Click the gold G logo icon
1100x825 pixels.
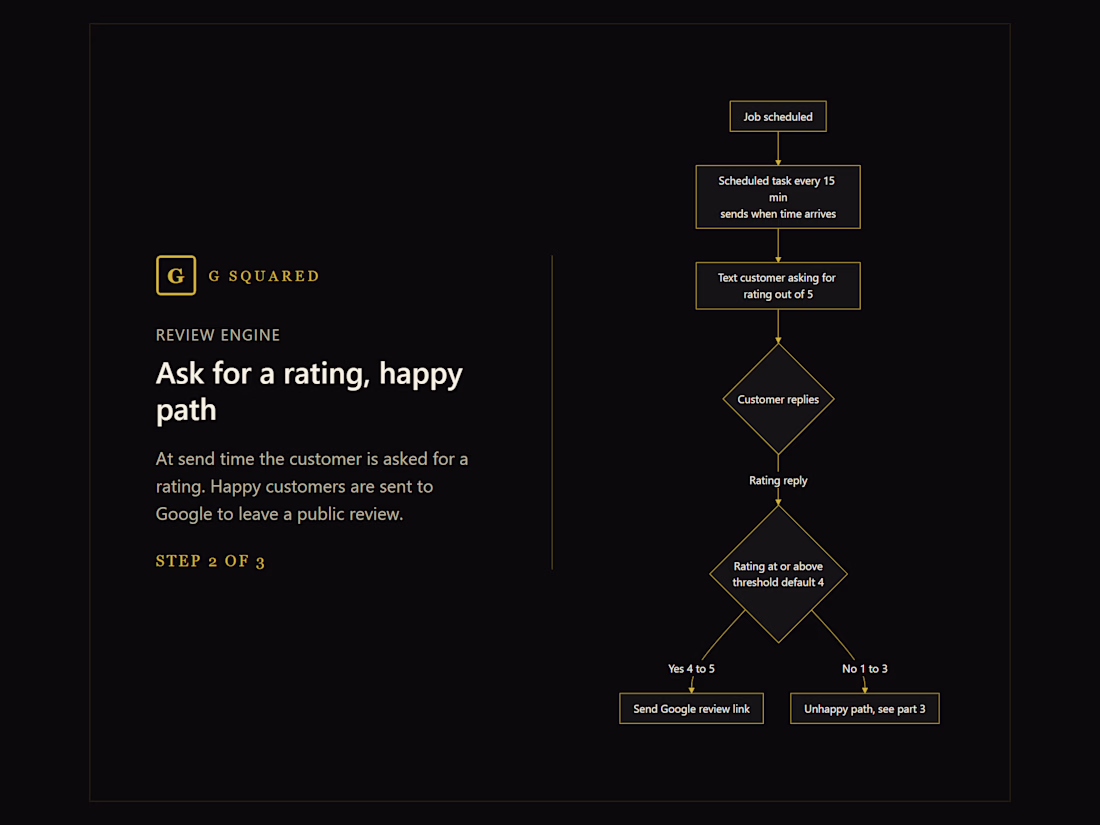click(176, 275)
